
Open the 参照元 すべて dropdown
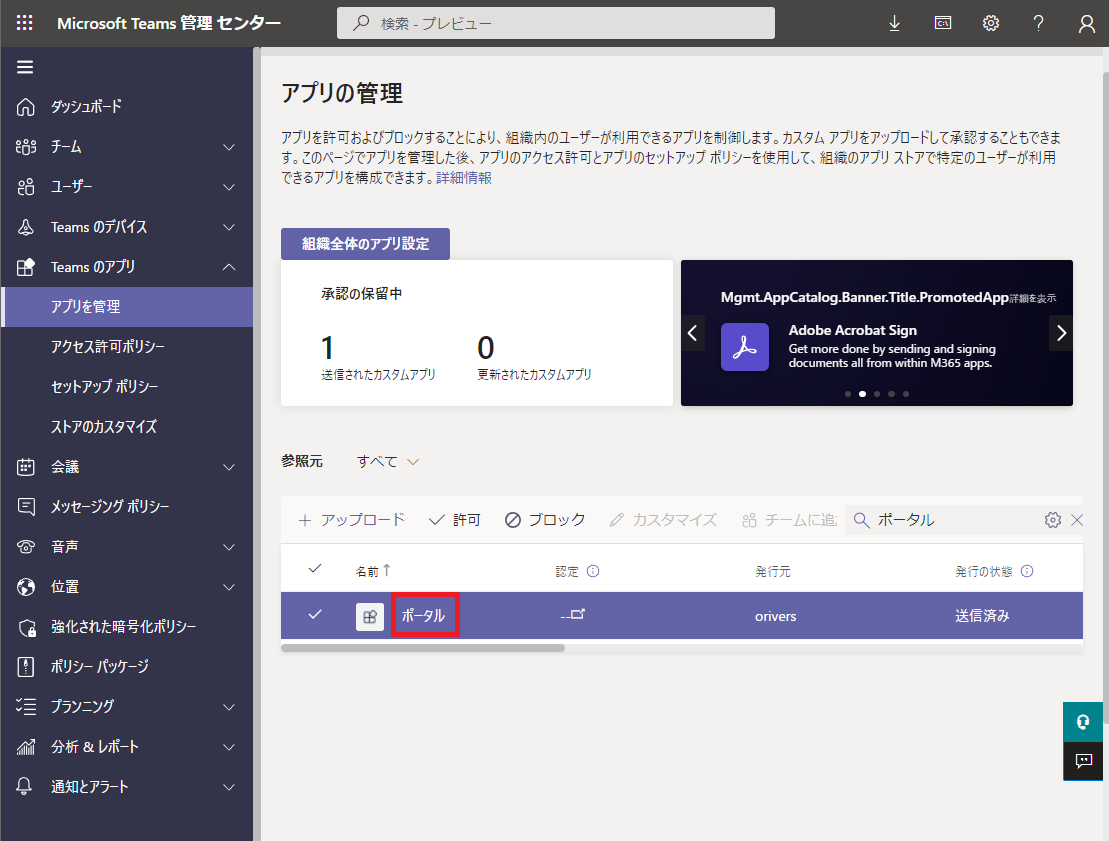pyautogui.click(x=388, y=462)
